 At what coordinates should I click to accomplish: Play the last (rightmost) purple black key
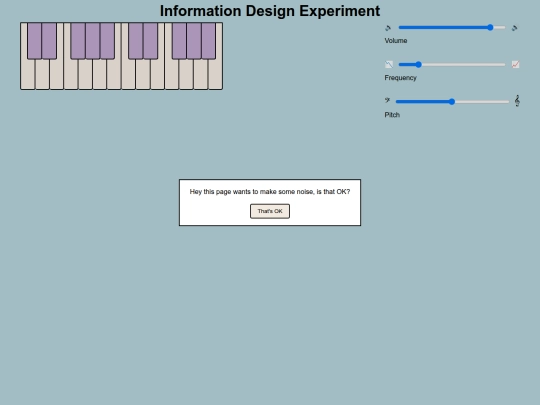209,41
